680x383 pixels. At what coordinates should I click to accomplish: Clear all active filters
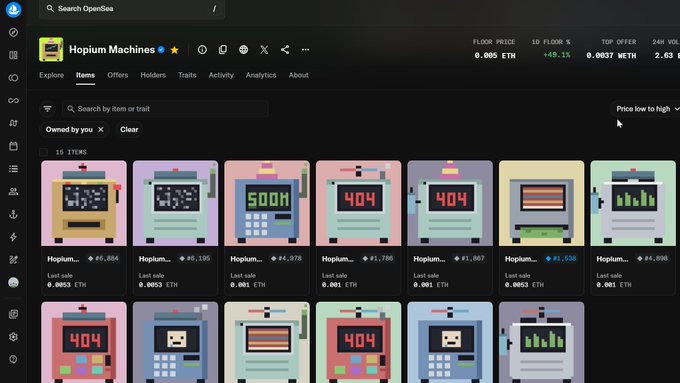pos(129,129)
